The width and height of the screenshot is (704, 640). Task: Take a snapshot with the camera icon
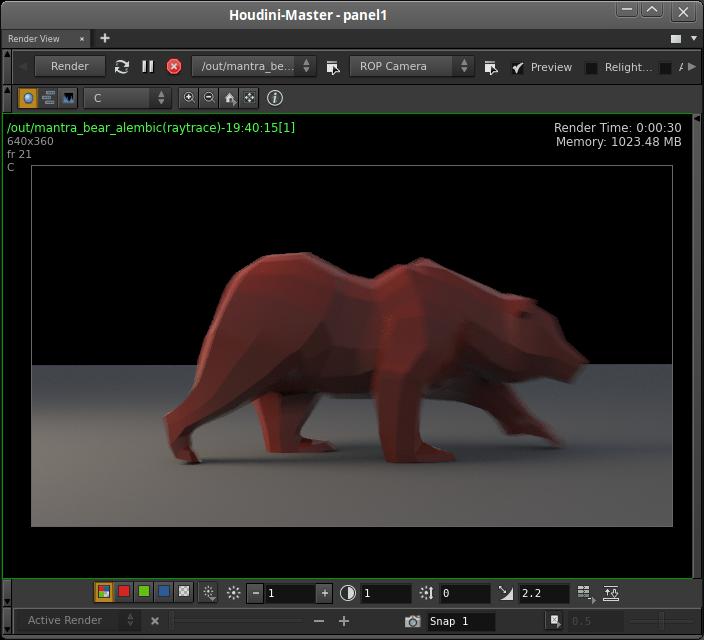pos(412,621)
